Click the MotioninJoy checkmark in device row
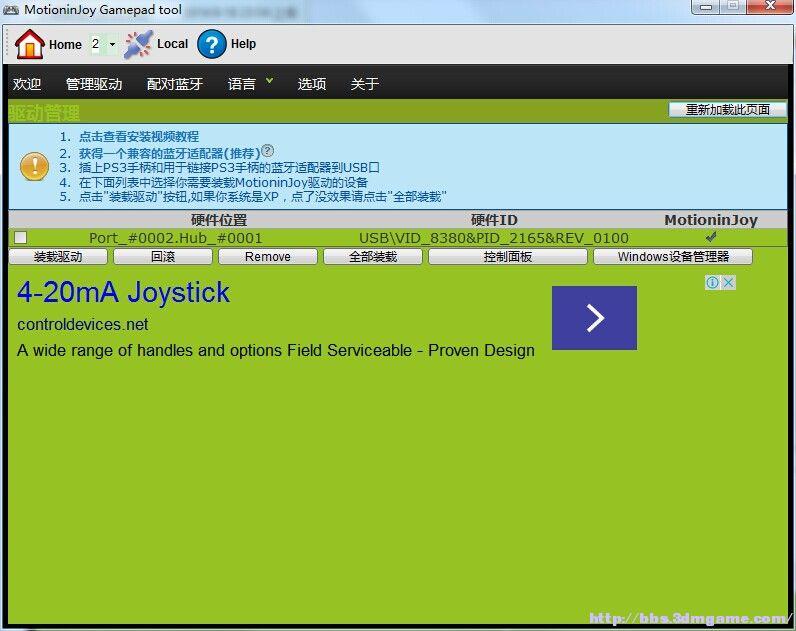Viewport: 796px width, 631px height. tap(711, 237)
